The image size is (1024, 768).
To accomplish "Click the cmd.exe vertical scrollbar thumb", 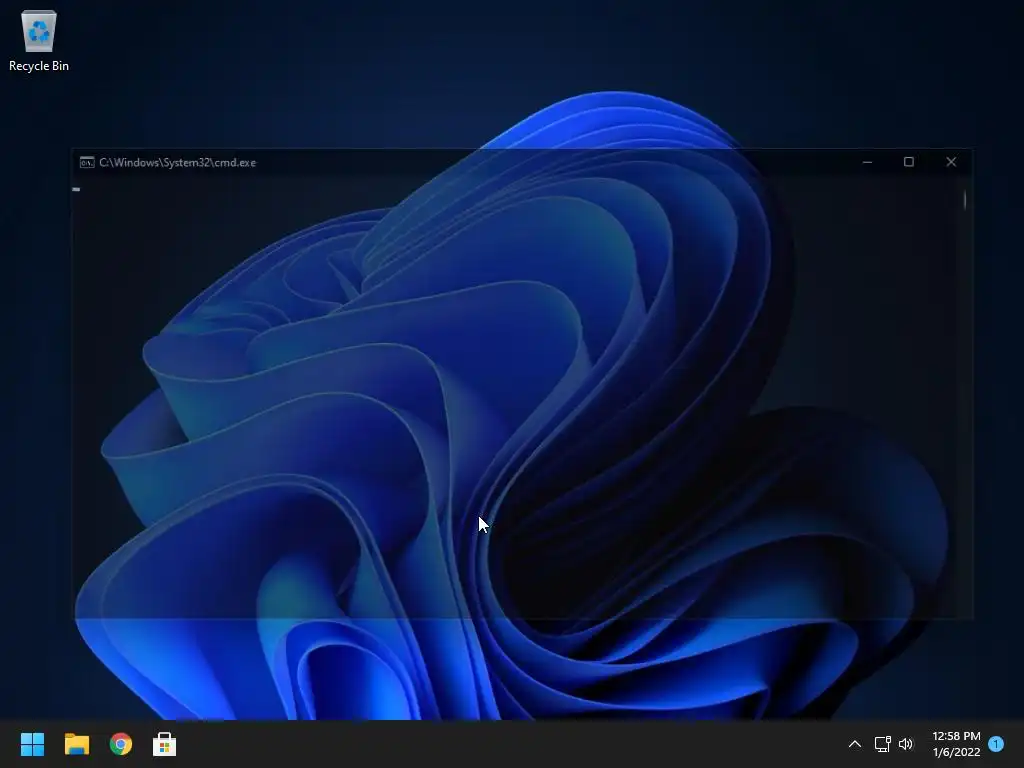I will click(965, 200).
